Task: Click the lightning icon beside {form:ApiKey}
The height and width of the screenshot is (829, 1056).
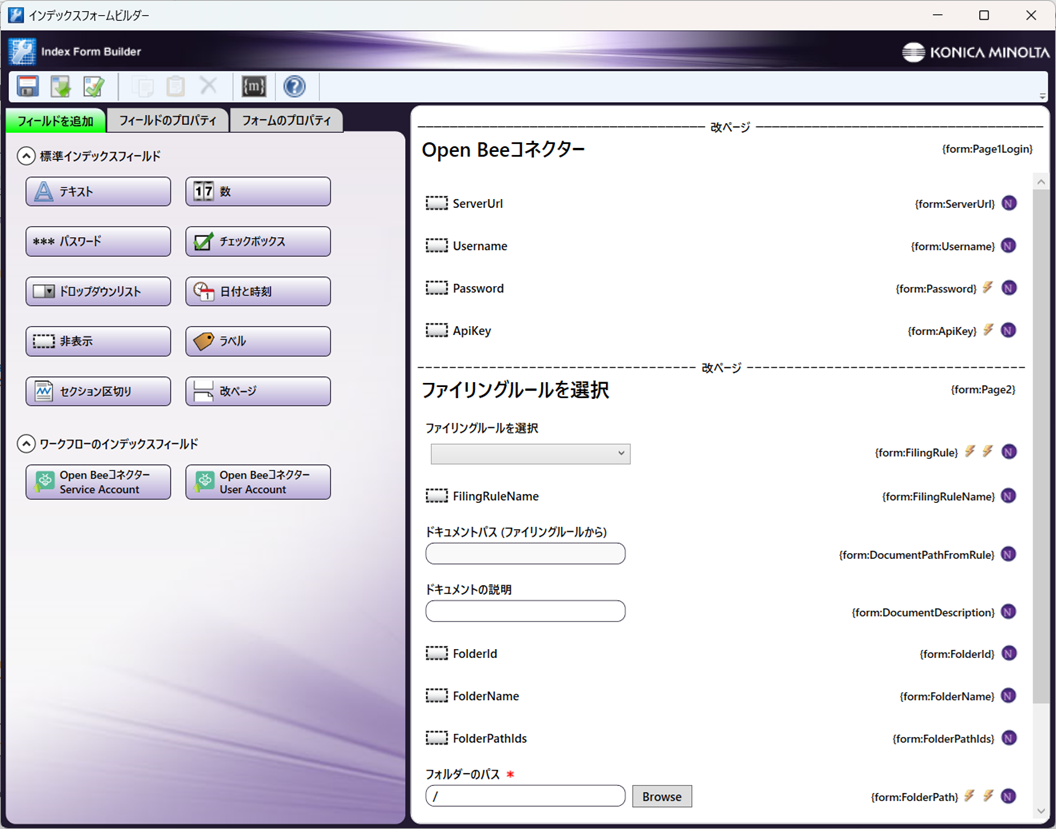Action: tap(987, 330)
